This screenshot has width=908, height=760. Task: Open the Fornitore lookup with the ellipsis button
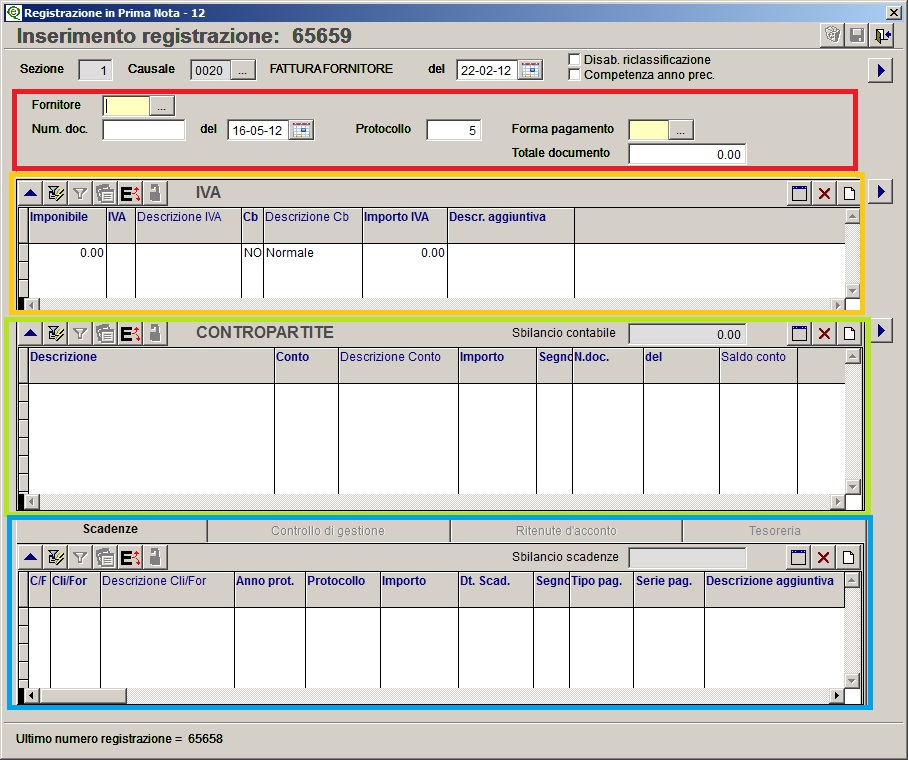click(162, 106)
